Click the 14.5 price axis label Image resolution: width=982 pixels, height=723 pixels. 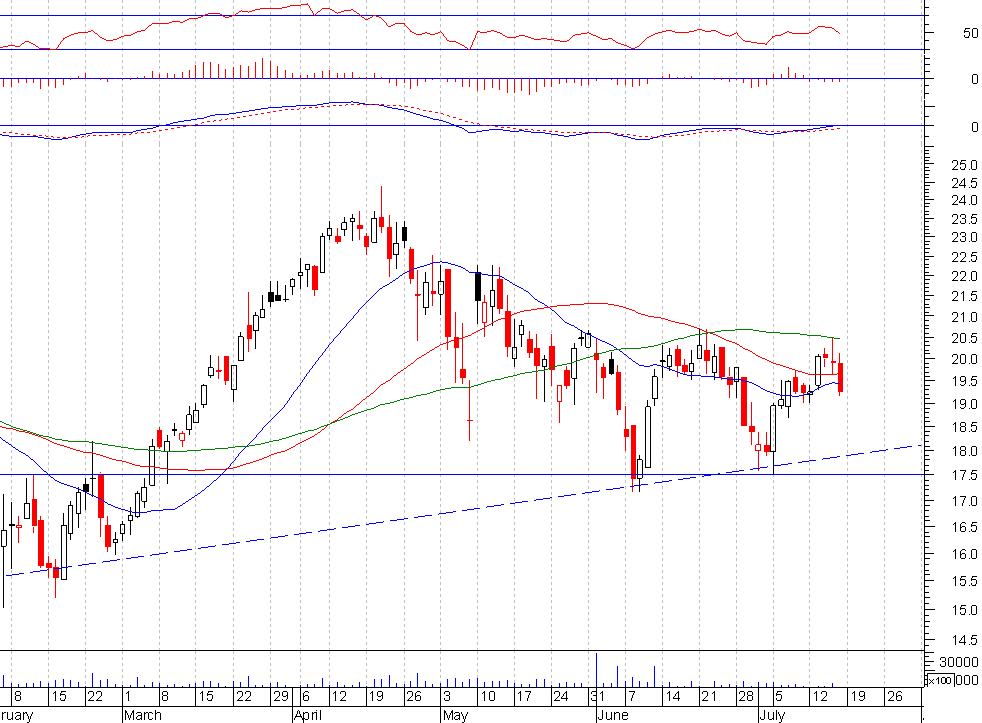[x=964, y=640]
